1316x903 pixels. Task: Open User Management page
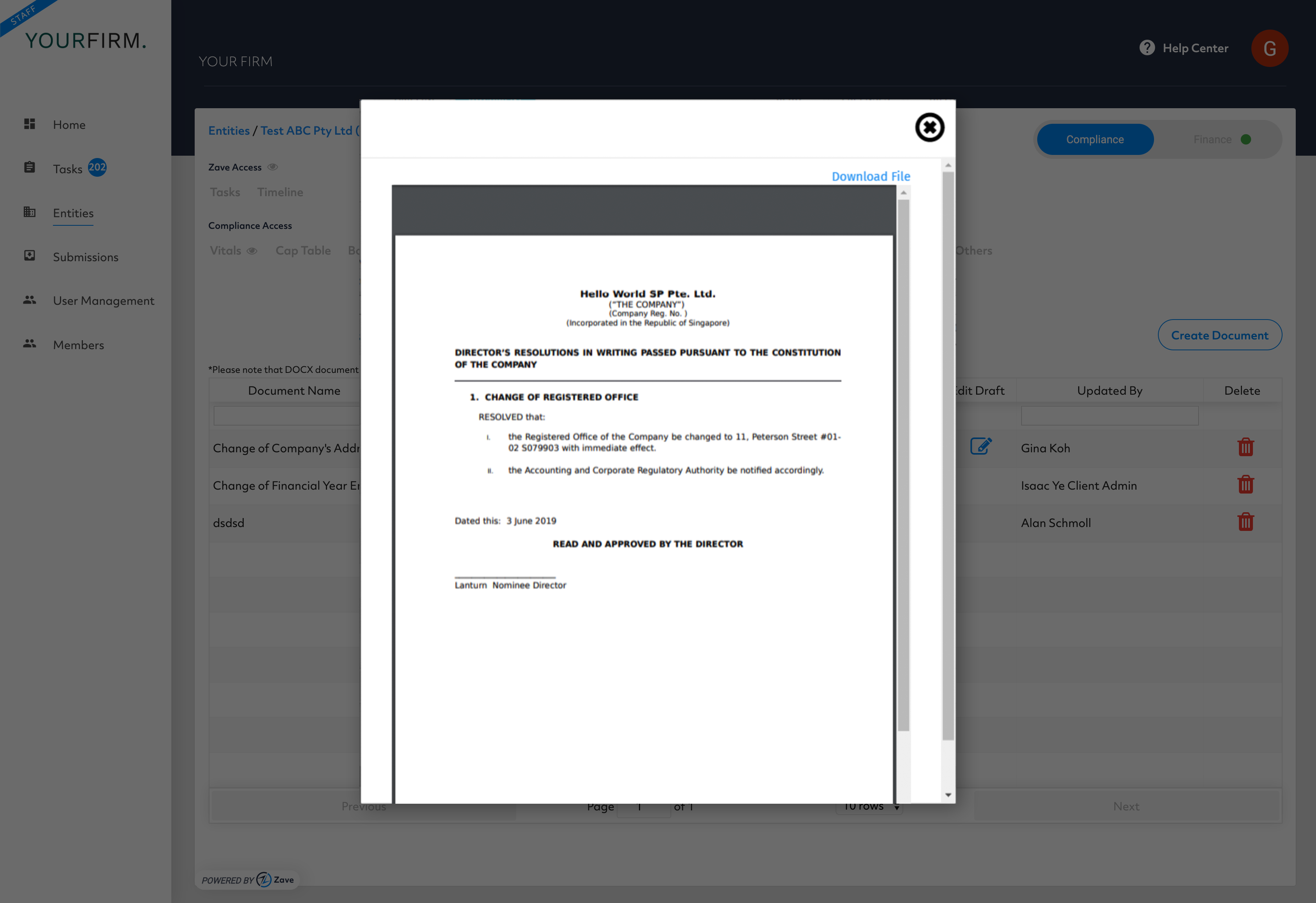[104, 300]
